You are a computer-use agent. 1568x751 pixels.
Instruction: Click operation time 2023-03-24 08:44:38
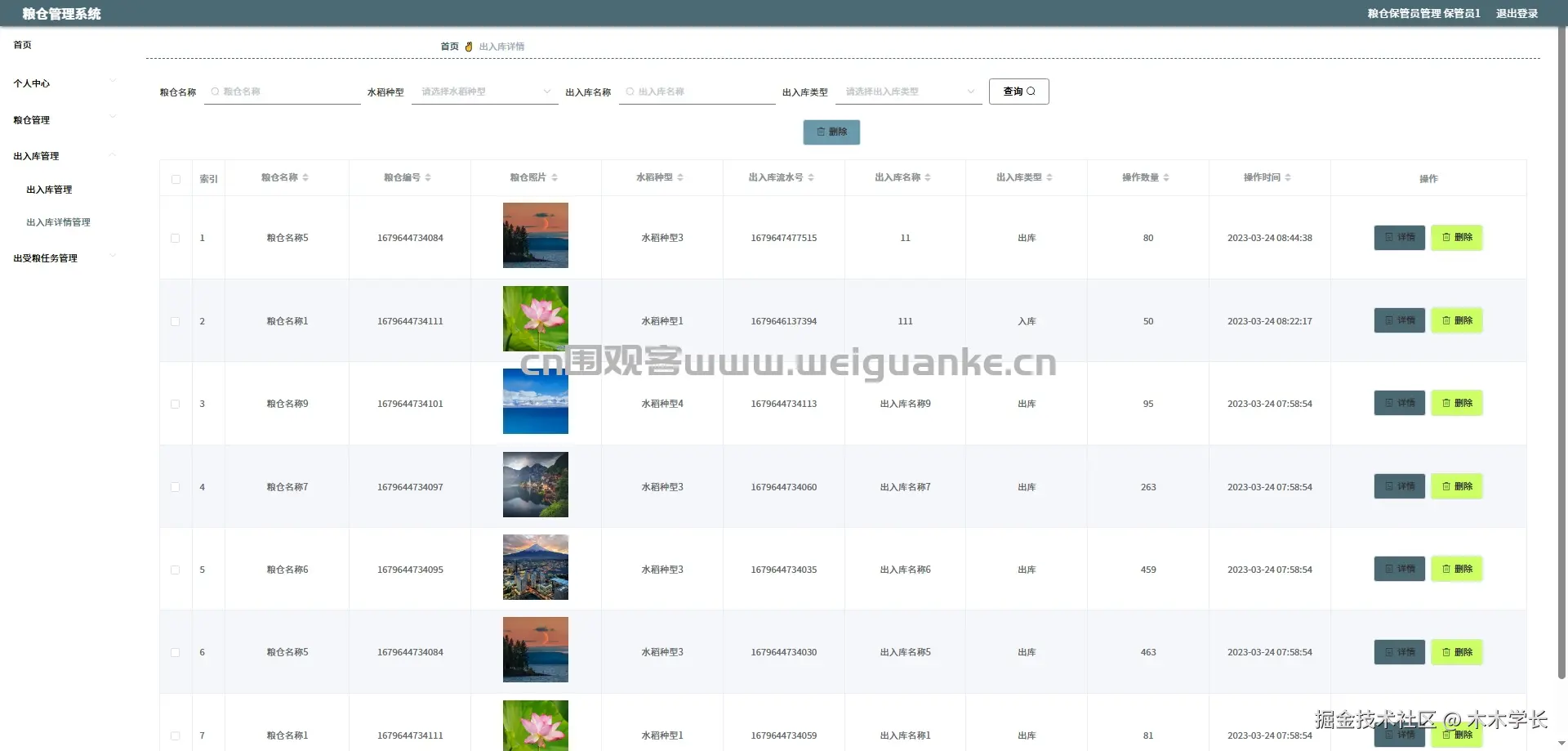click(1270, 238)
